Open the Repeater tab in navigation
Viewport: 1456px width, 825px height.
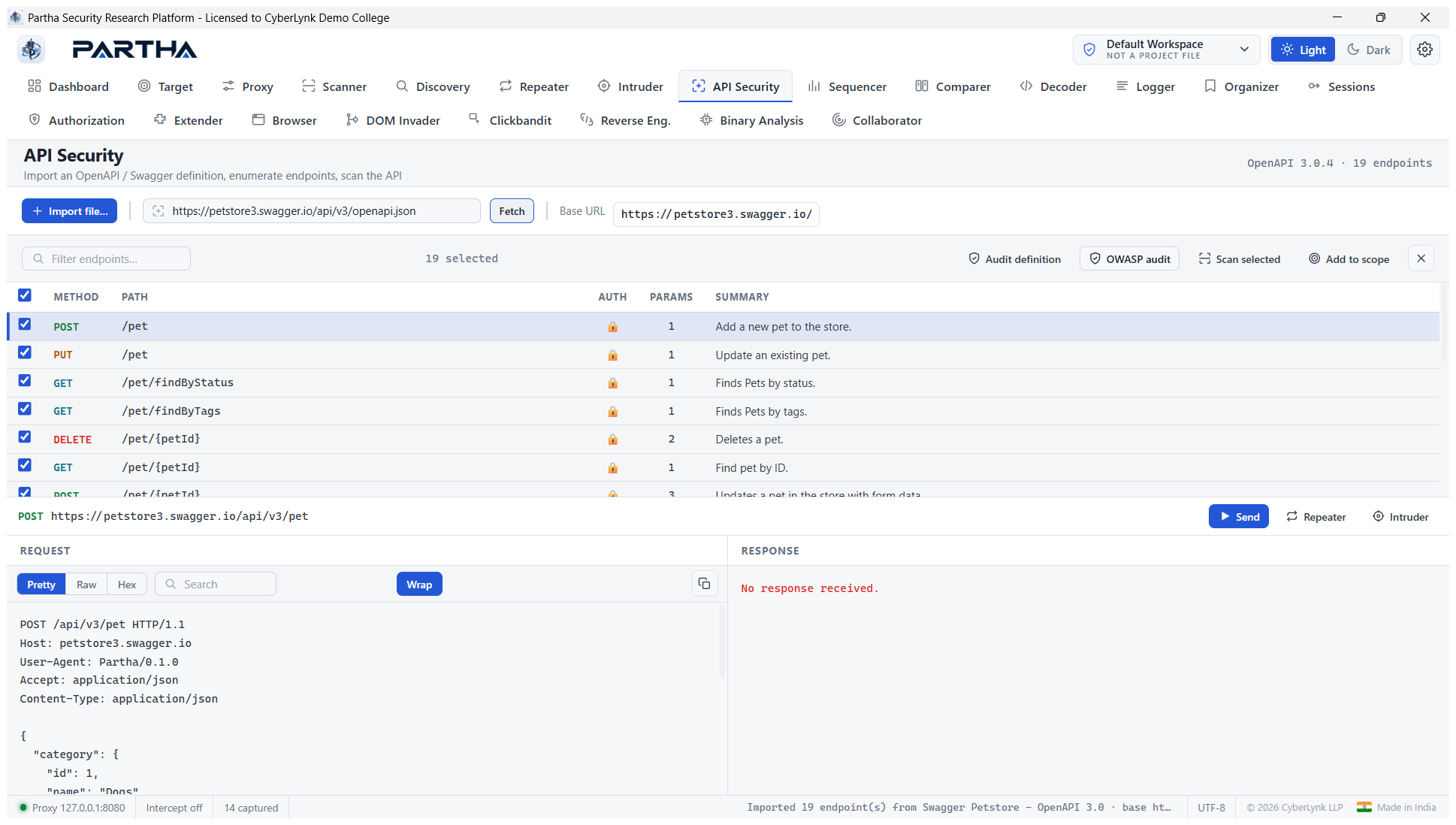[x=534, y=86]
